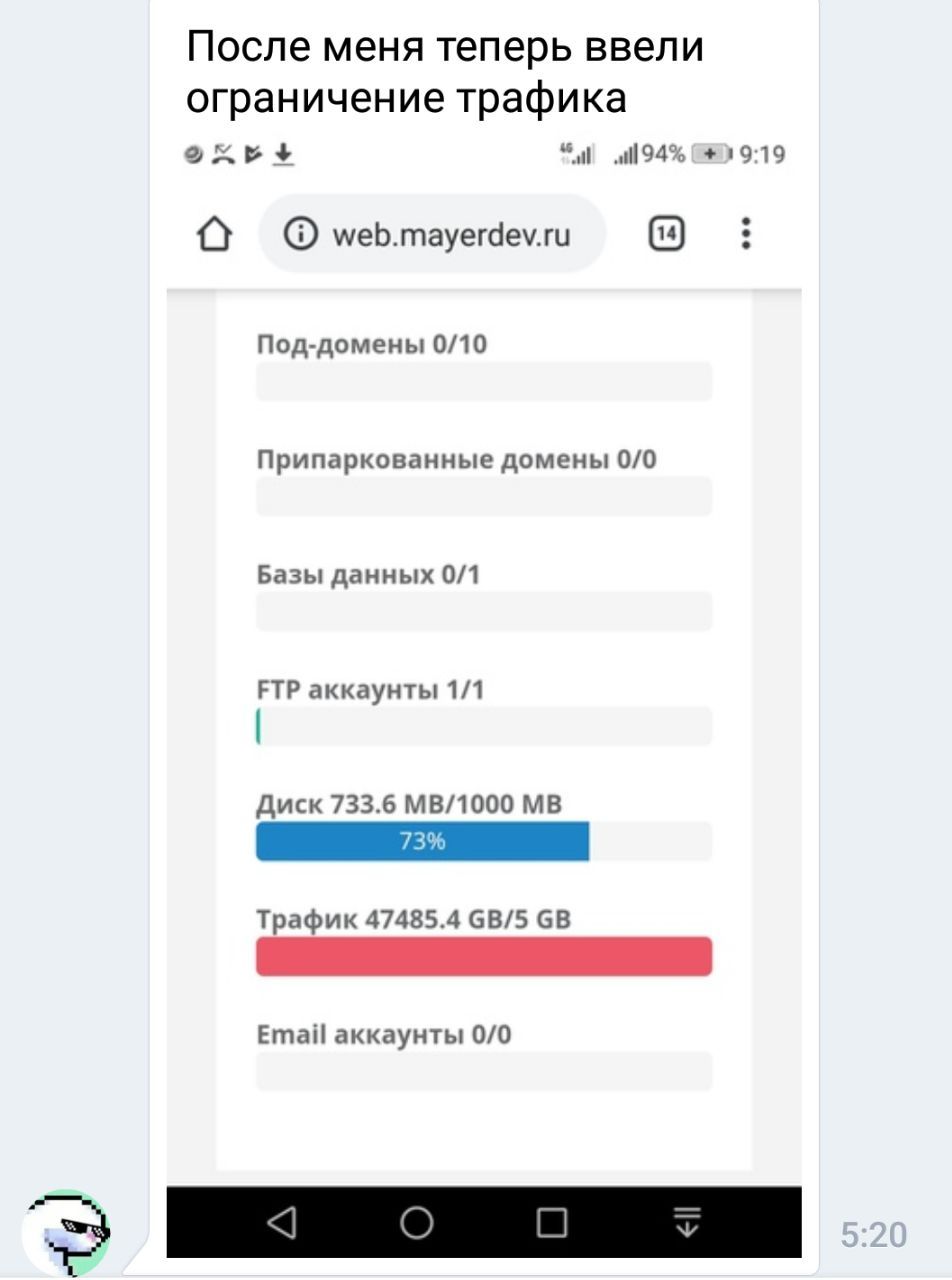Image resolution: width=952 pixels, height=1280 pixels.
Task: Open the tab switcher showing 14
Action: tap(667, 235)
